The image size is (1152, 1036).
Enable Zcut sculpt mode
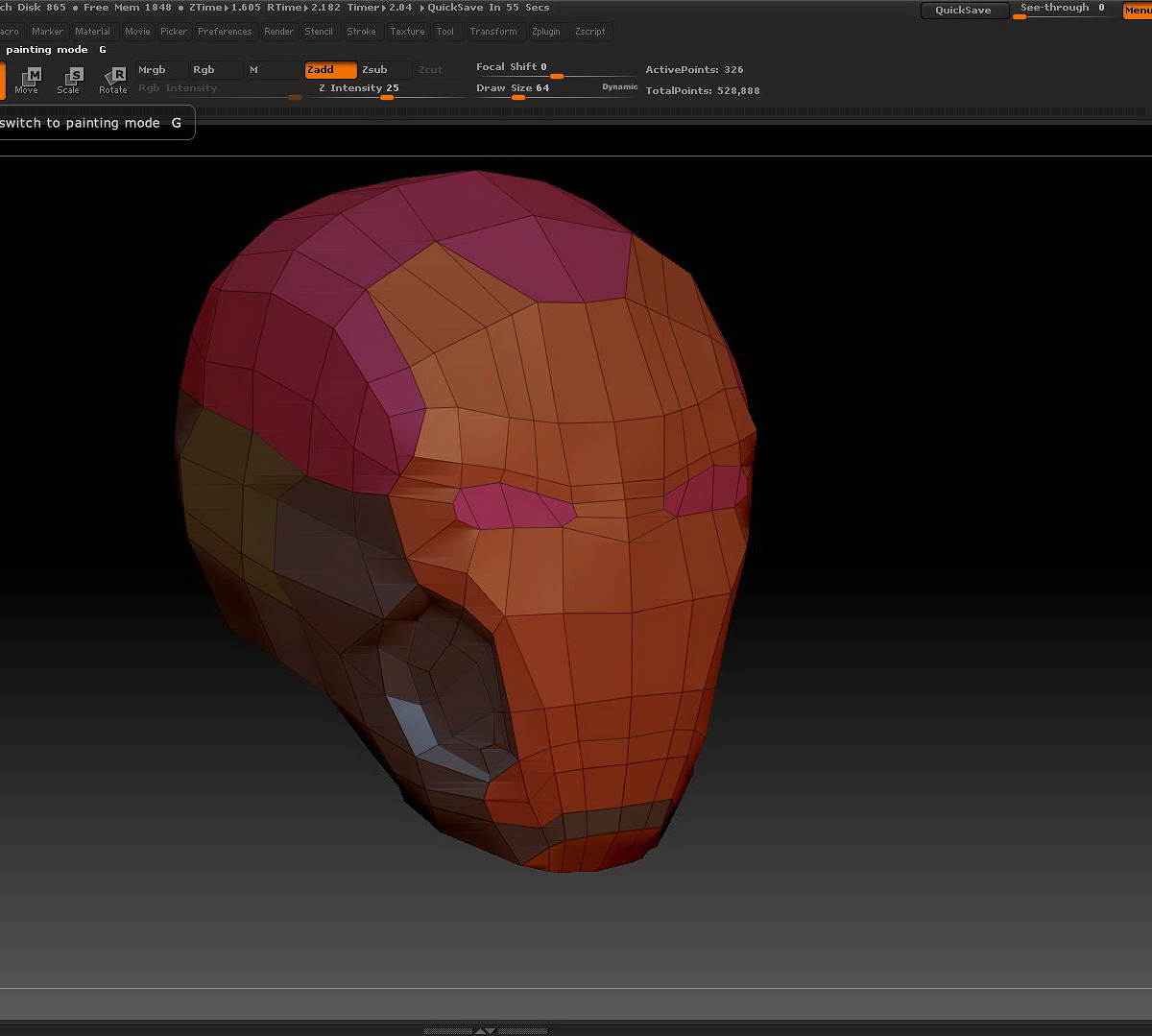point(441,70)
